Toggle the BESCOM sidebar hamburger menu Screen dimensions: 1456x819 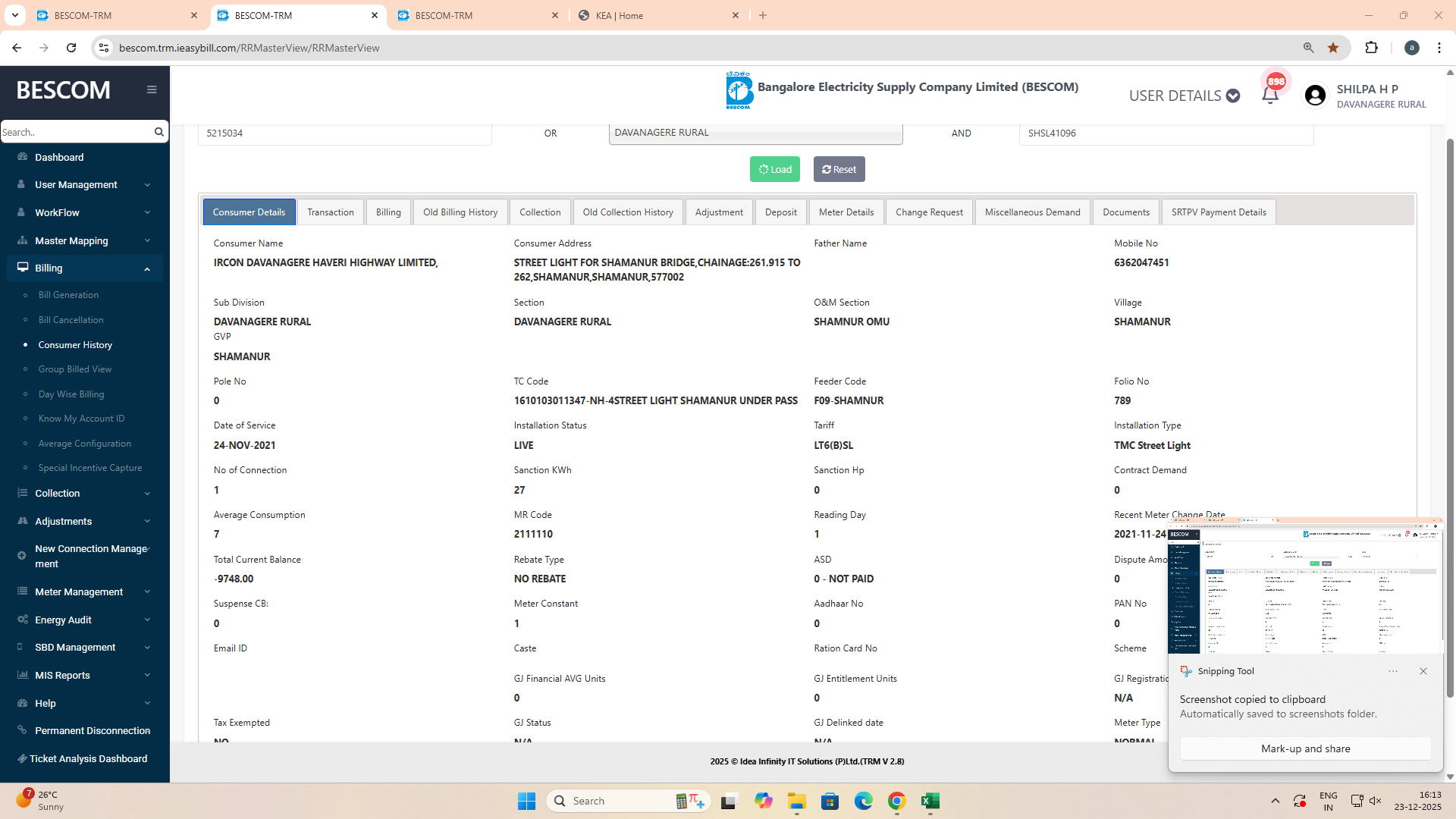point(152,89)
